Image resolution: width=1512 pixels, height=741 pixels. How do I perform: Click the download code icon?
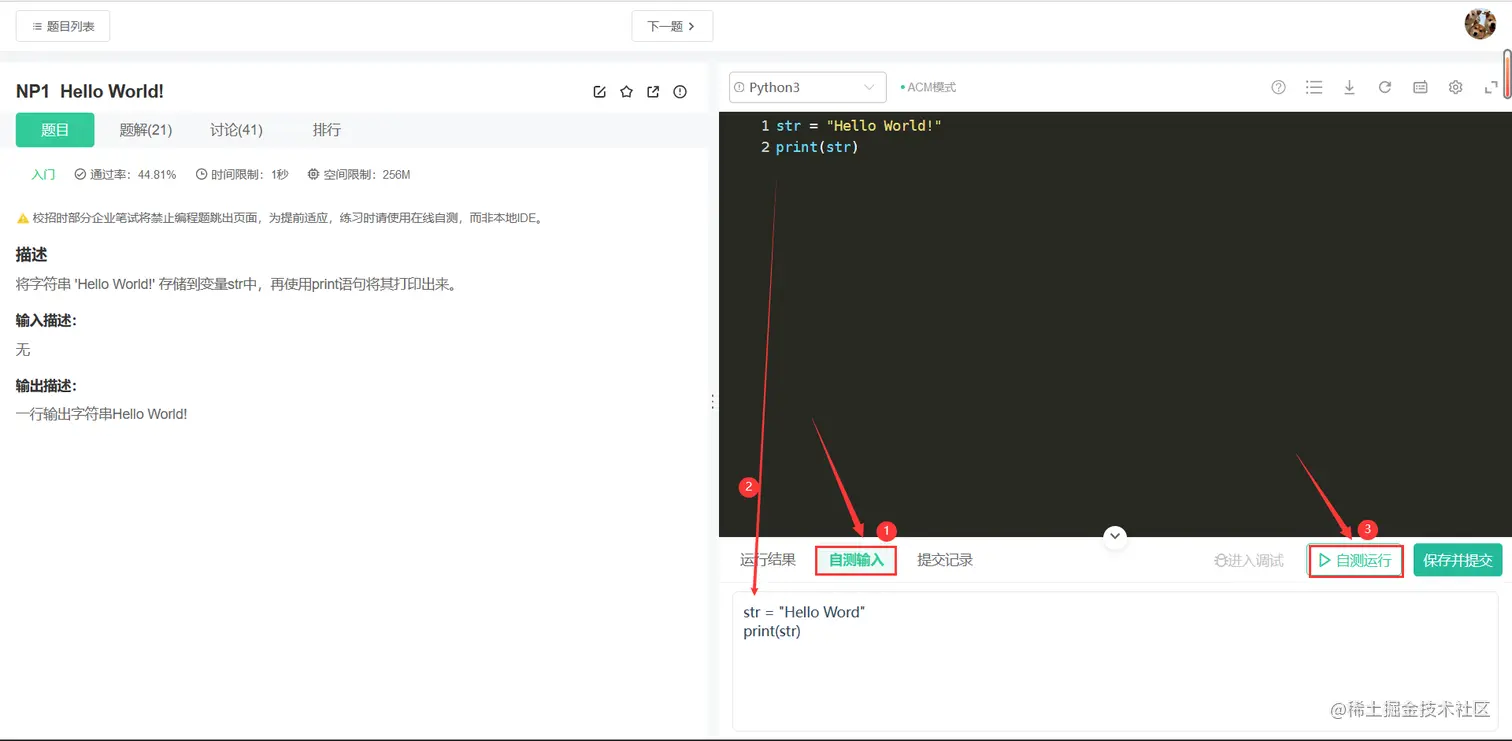(1349, 87)
